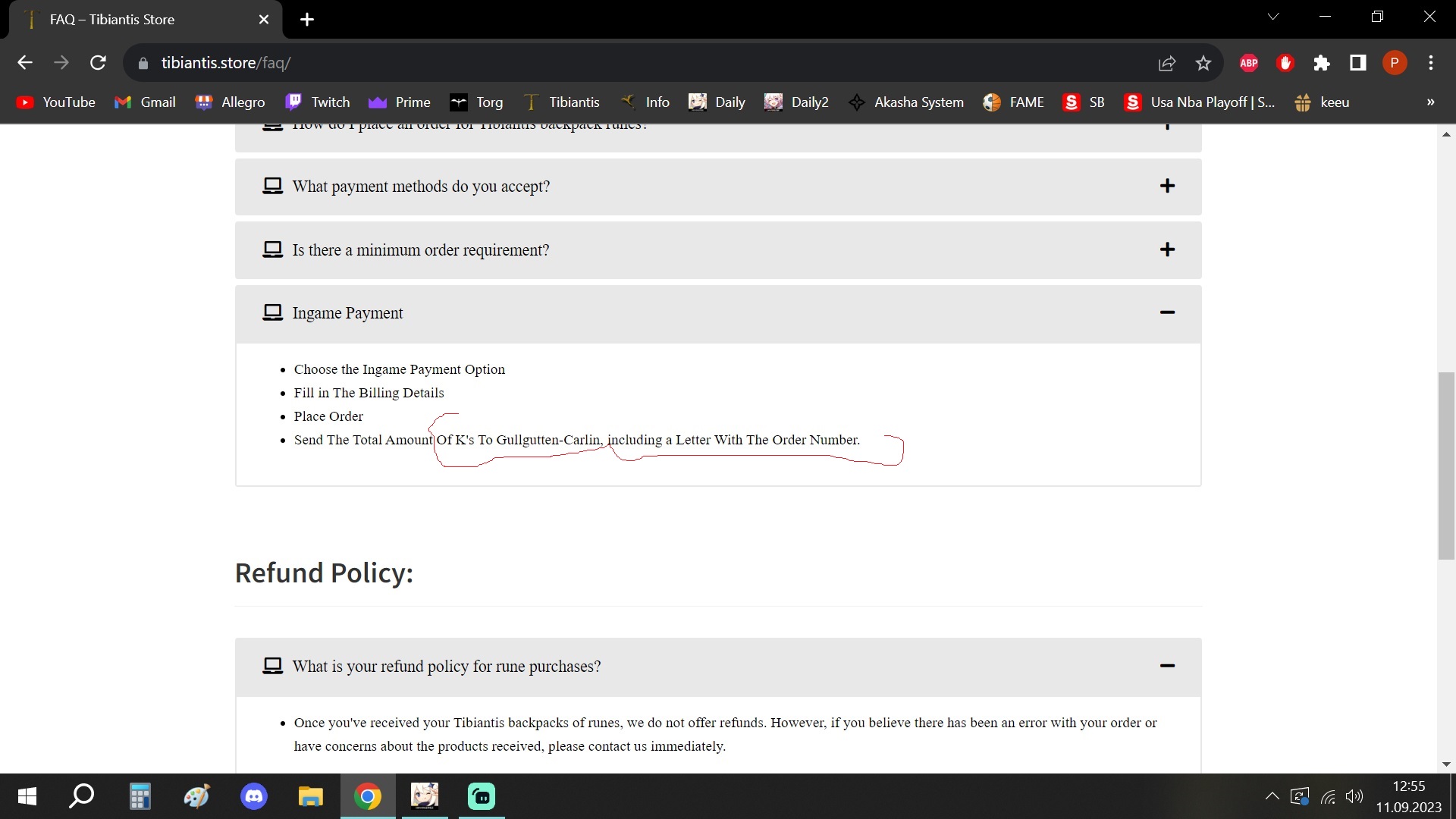The width and height of the screenshot is (1456, 819).
Task: Open AdBlock Plus extension
Action: 1249,63
